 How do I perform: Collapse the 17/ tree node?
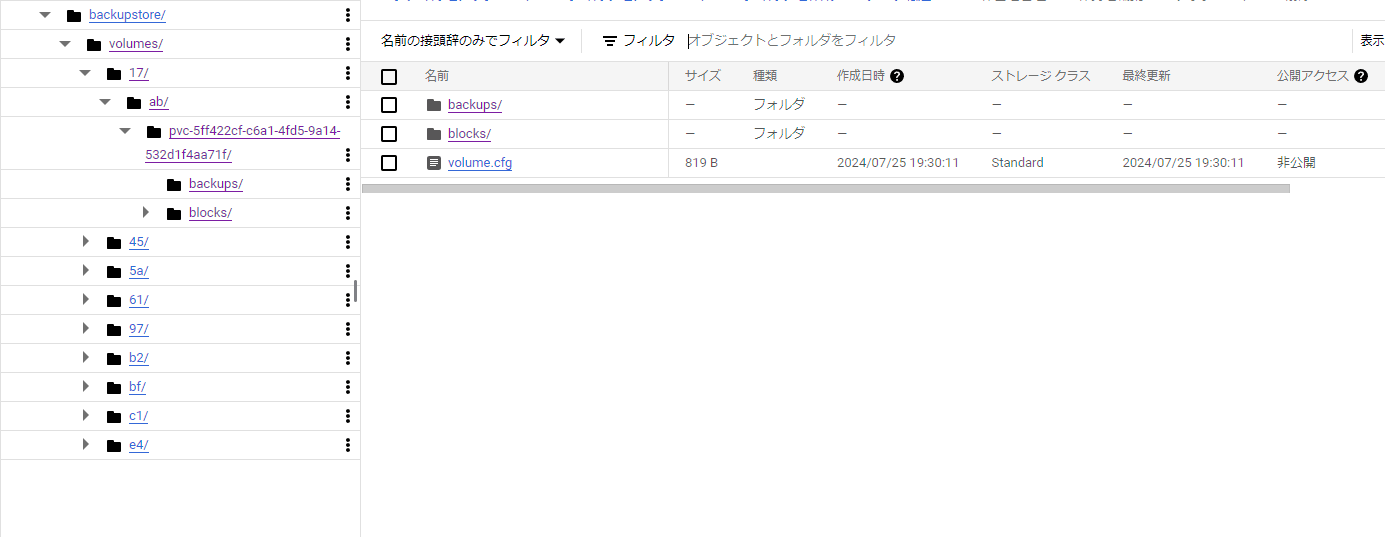(x=85, y=73)
